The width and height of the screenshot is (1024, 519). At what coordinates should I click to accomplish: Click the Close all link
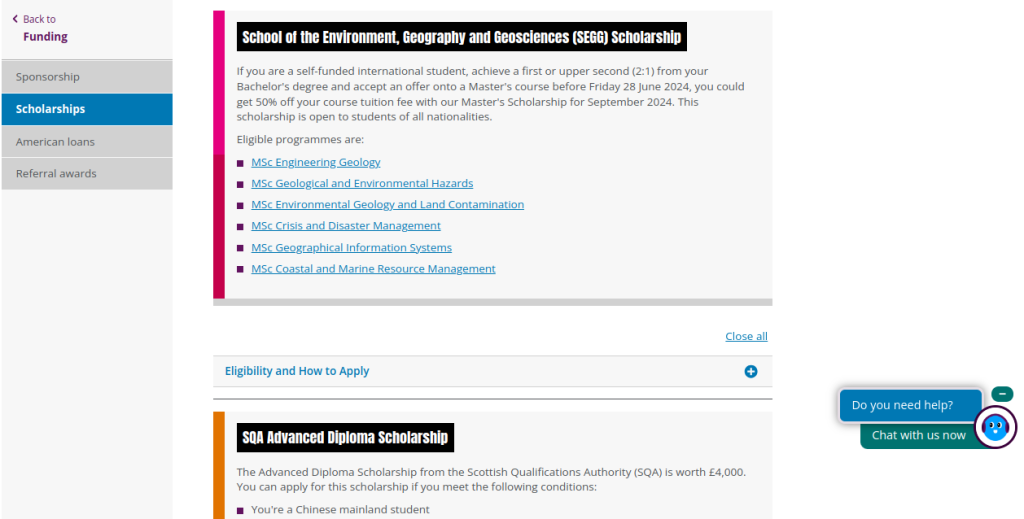click(x=746, y=337)
